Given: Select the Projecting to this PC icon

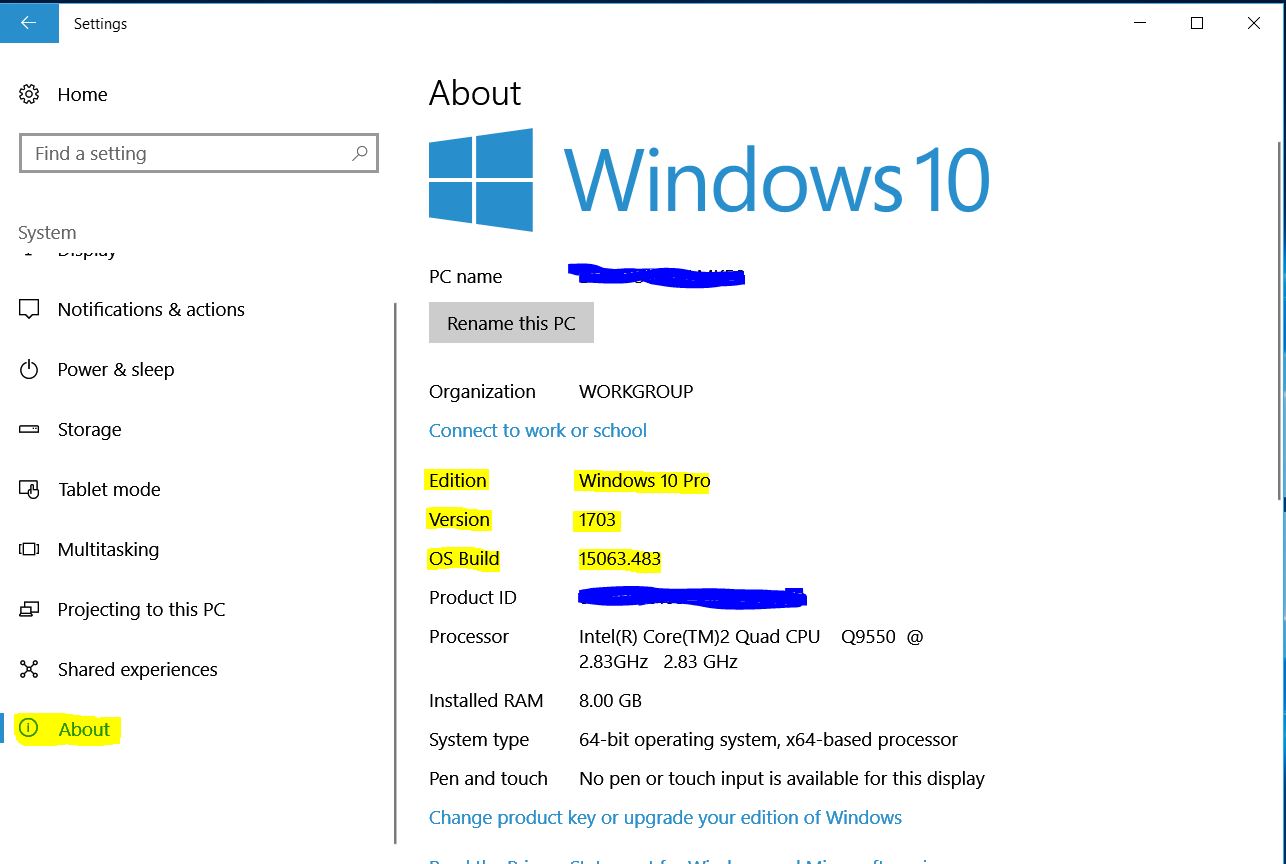Looking at the screenshot, I should (29, 609).
